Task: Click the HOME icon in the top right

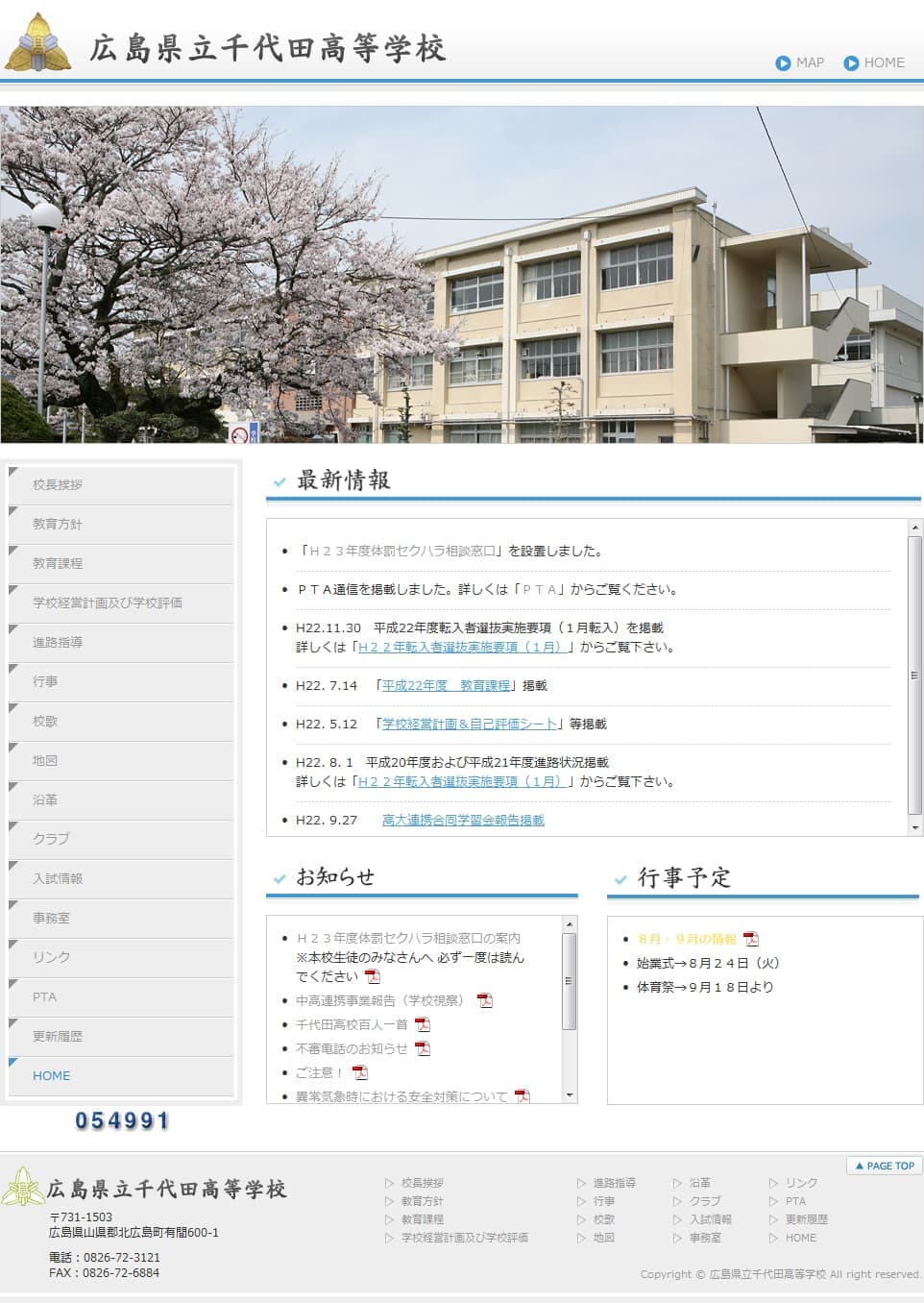Action: click(851, 63)
